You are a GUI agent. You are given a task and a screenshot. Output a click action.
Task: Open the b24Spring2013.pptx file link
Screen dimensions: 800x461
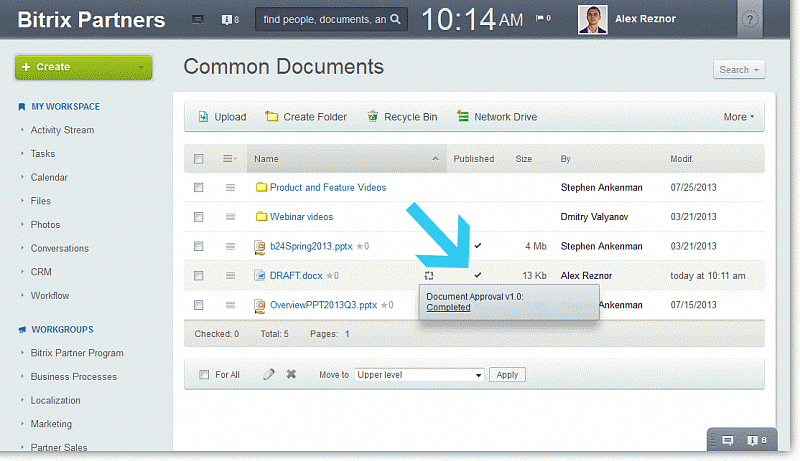pos(311,246)
